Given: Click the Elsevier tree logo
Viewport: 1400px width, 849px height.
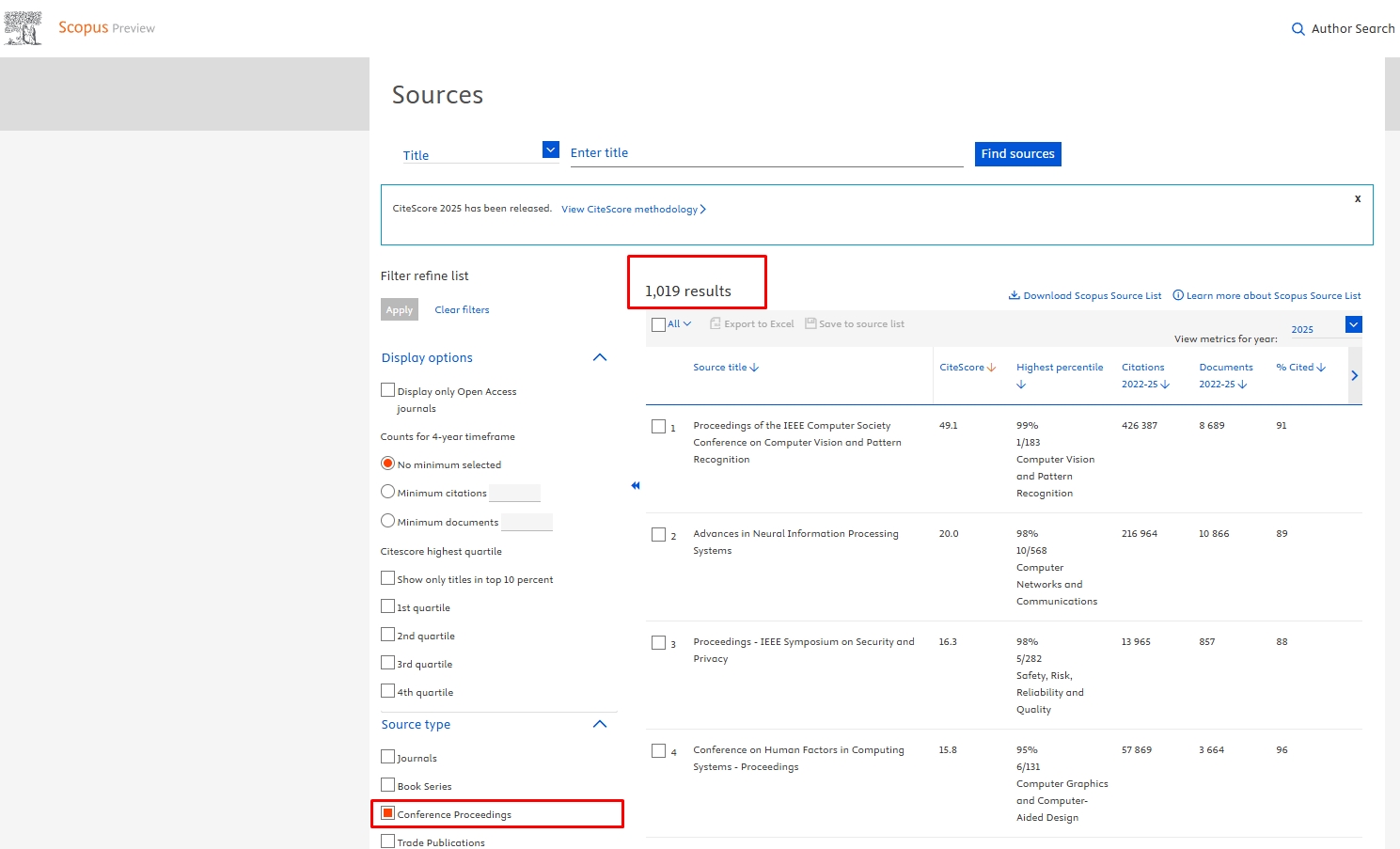Looking at the screenshot, I should click(24, 28).
